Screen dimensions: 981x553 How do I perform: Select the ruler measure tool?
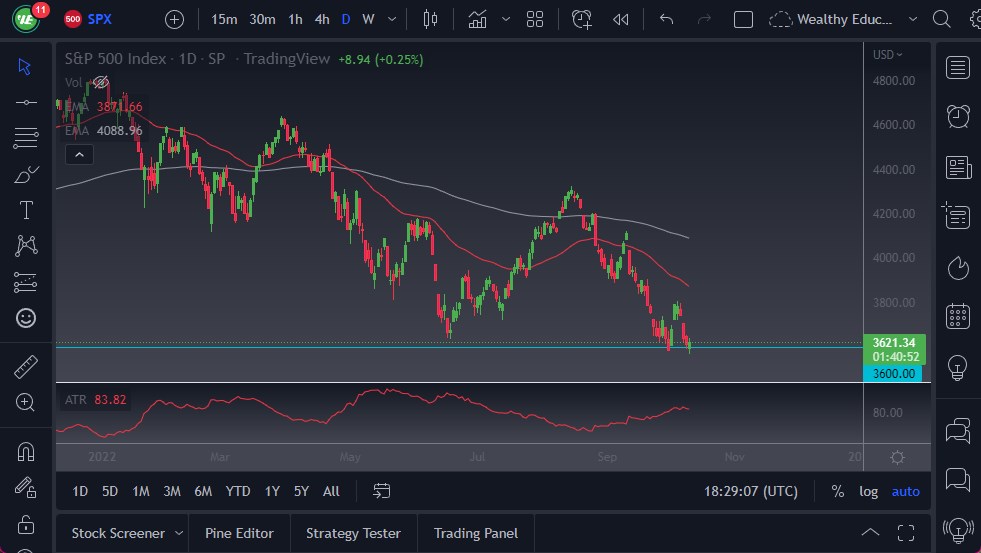[x=26, y=367]
